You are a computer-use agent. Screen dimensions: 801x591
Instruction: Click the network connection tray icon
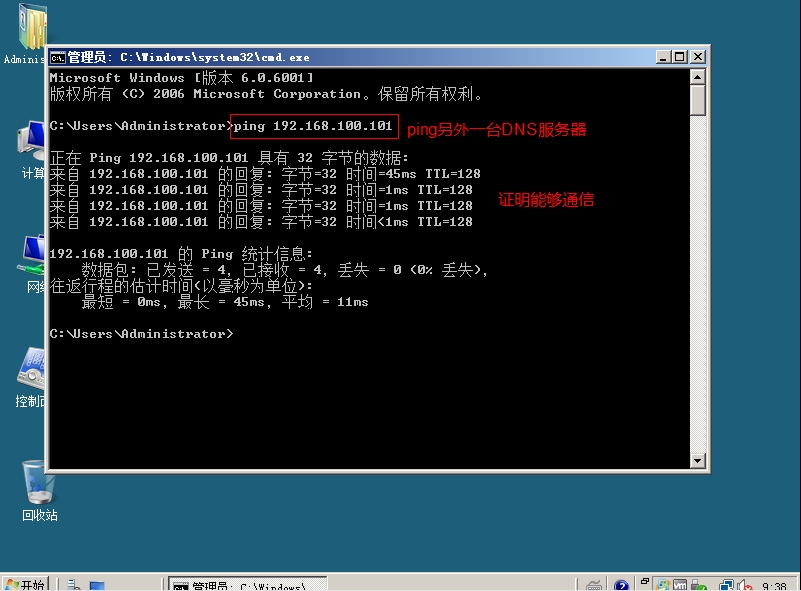726,585
